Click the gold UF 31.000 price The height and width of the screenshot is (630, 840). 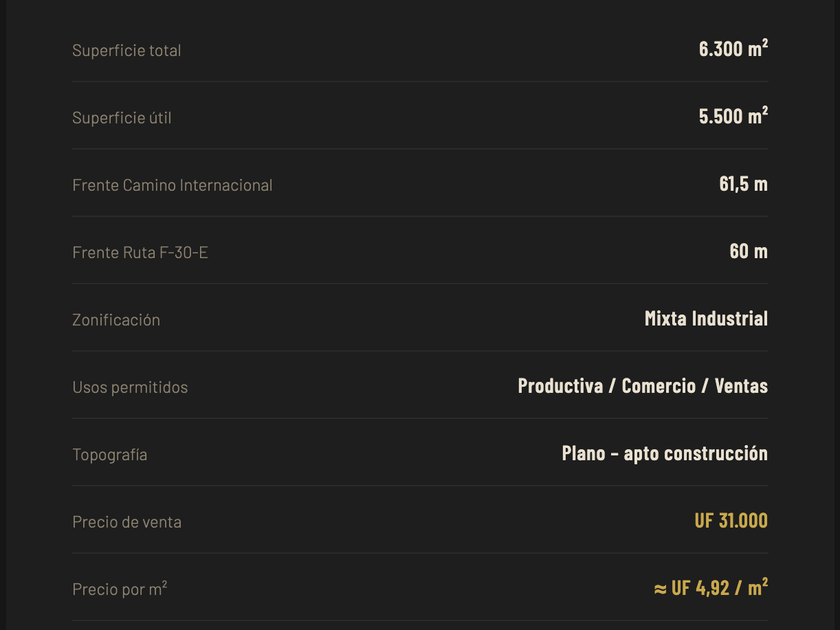[x=731, y=521]
